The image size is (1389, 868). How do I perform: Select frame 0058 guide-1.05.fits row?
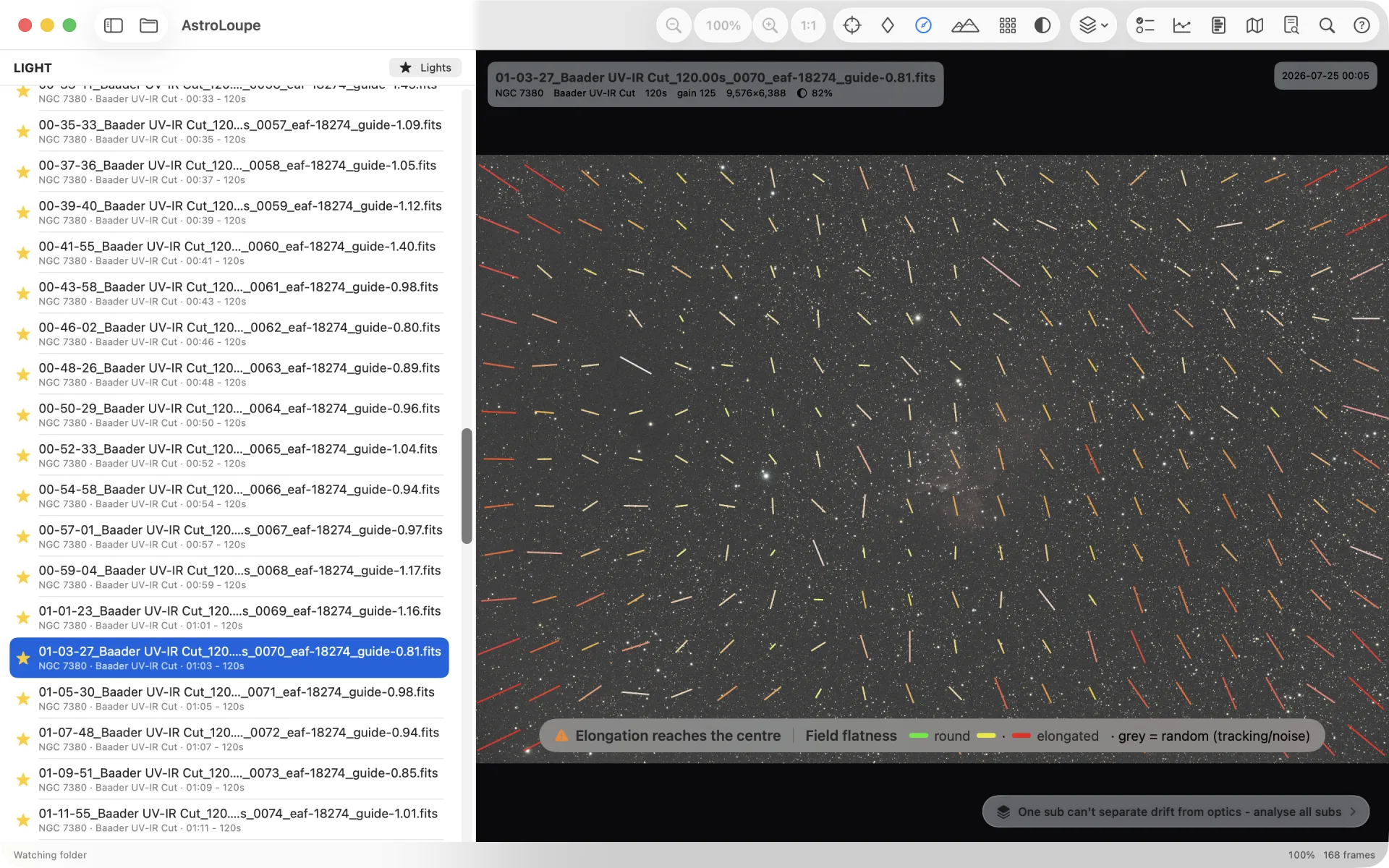click(229, 171)
